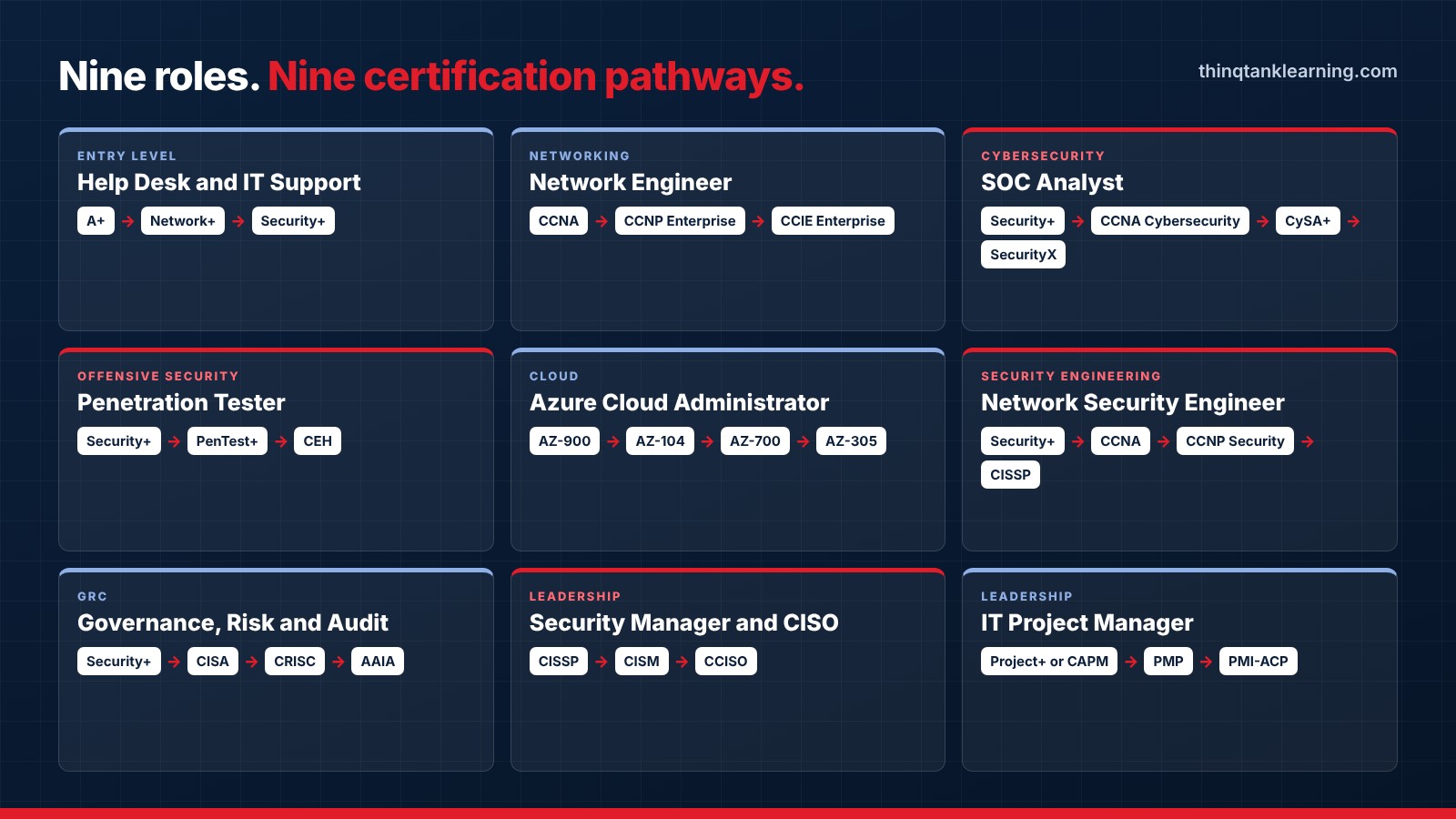This screenshot has height=819, width=1456.
Task: Select the AZ-900 chip
Action: [564, 441]
